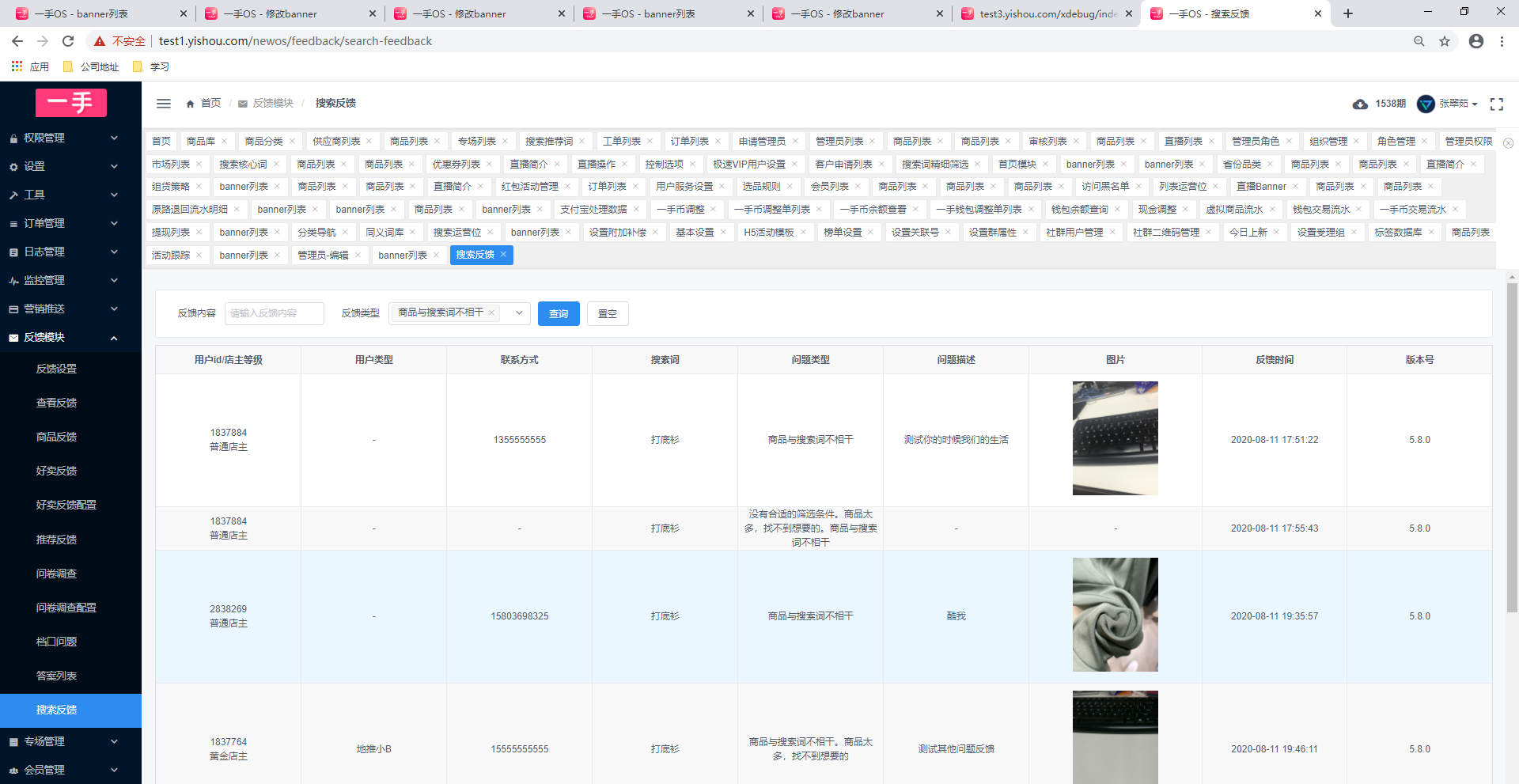Close the 搜索反馈 page tag
1519x784 pixels.
503,255
